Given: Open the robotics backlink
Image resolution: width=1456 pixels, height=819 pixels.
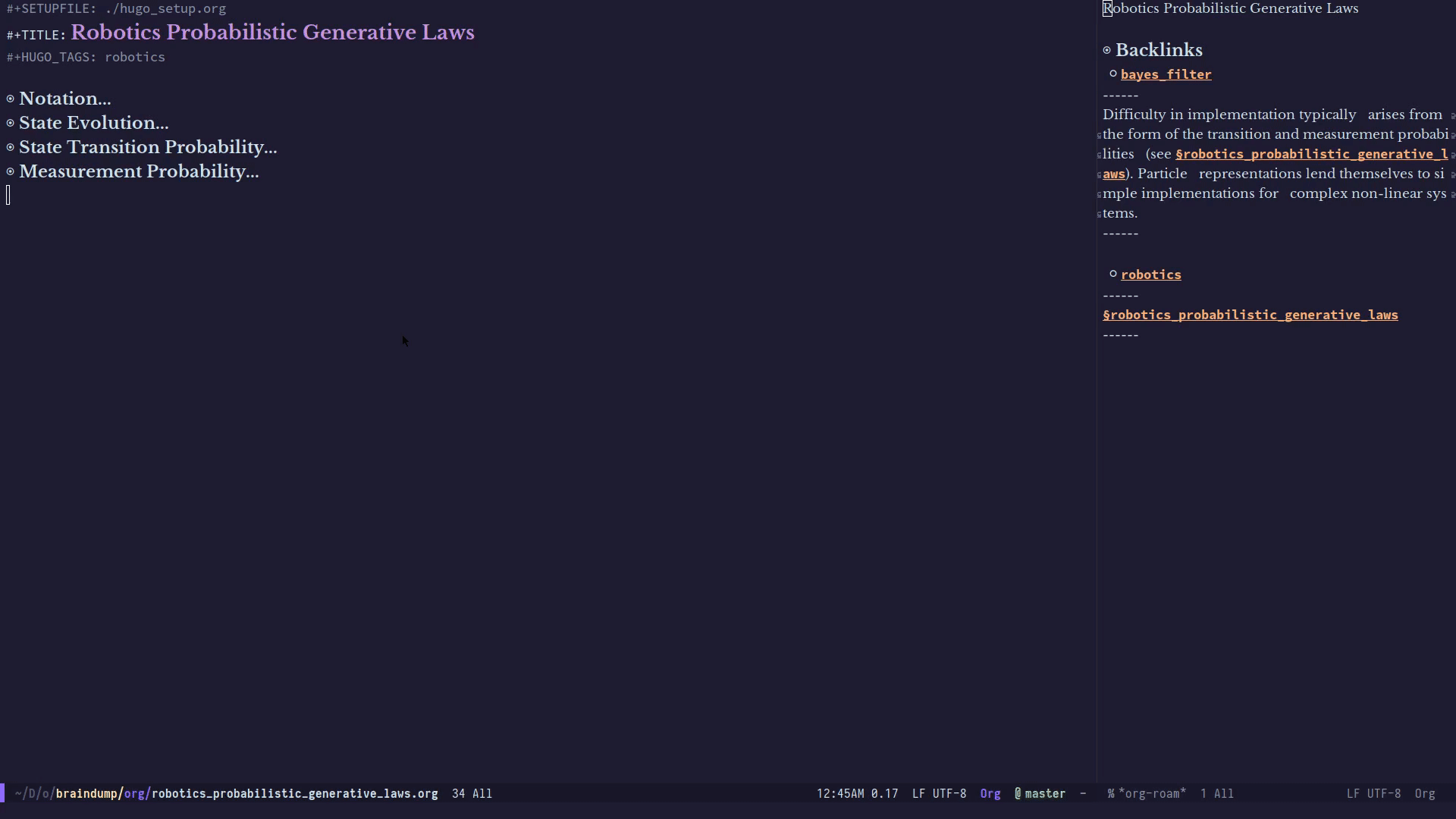Looking at the screenshot, I should point(1150,275).
